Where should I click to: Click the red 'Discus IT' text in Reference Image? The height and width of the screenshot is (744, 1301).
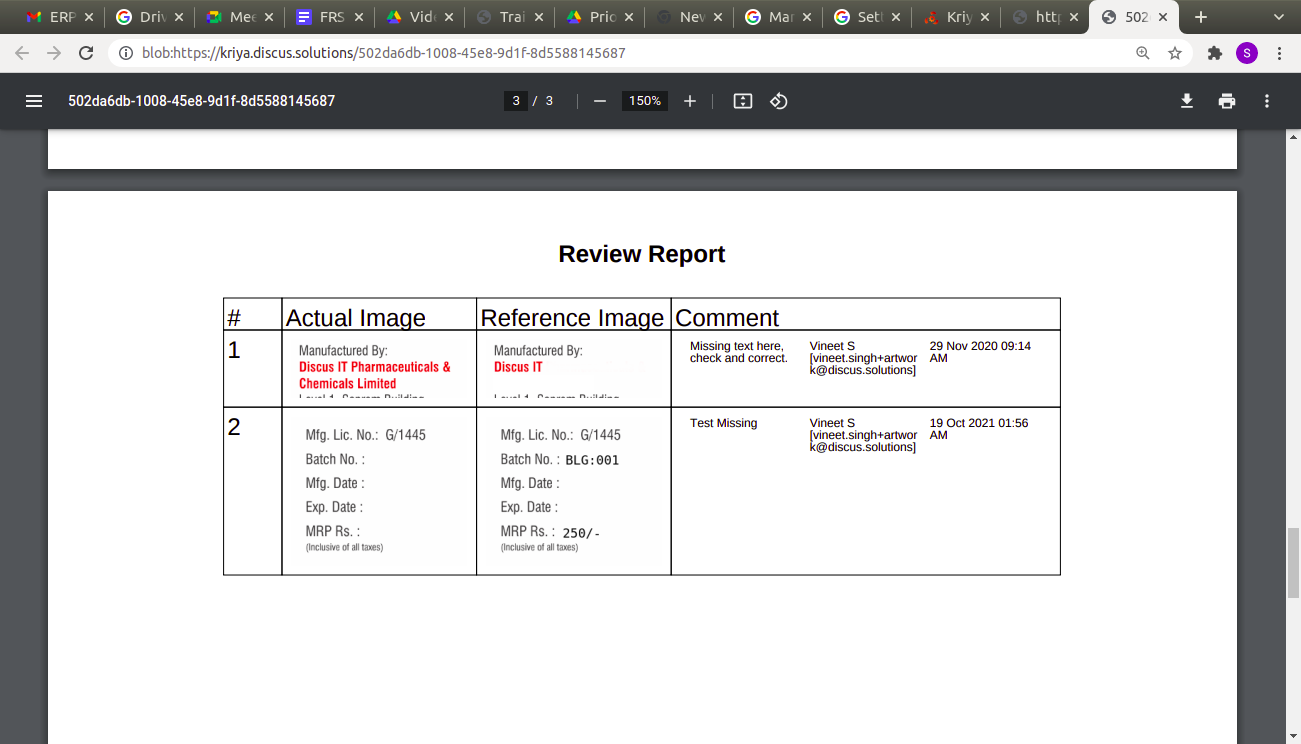(518, 367)
